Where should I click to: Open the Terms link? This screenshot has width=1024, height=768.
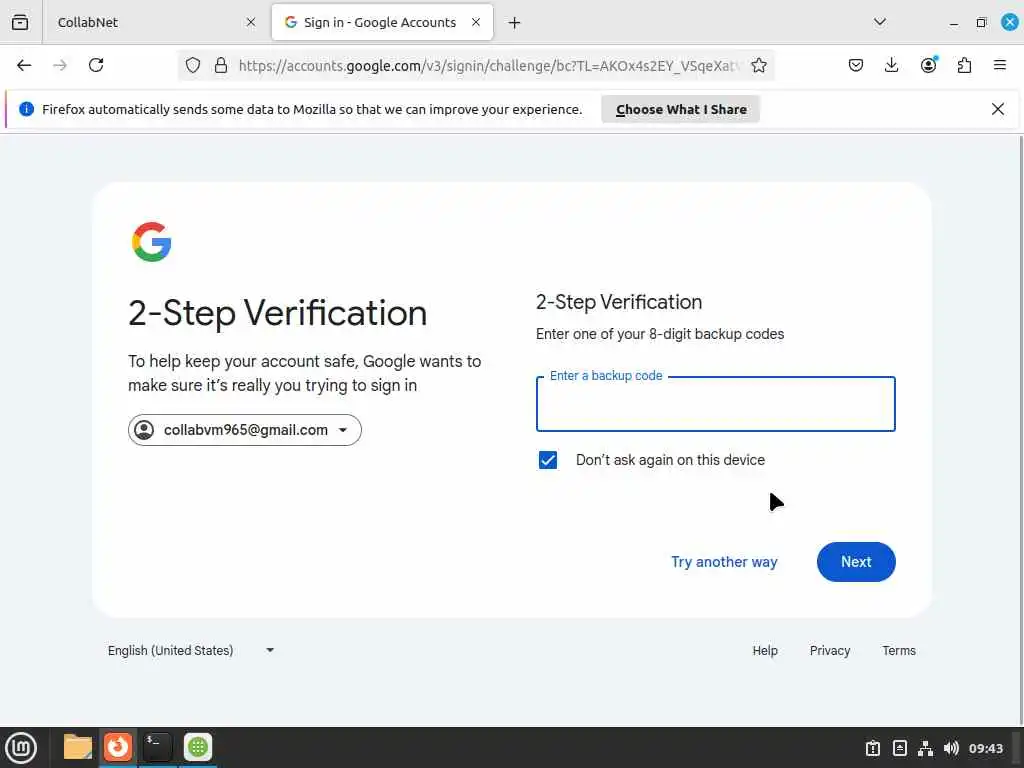coord(899,650)
